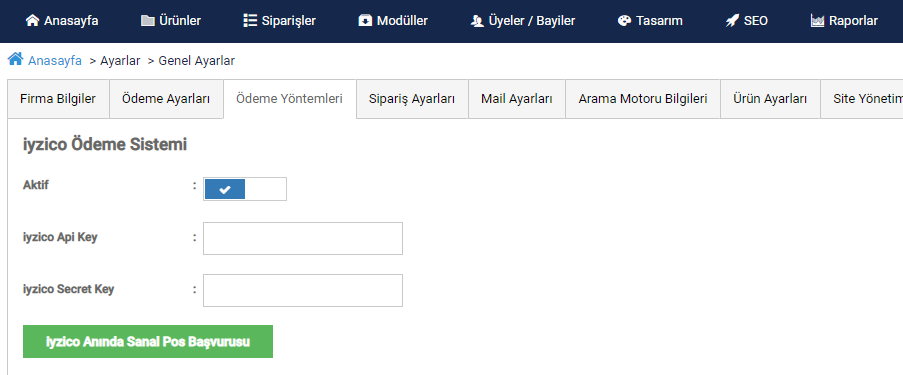Toggle the iyzico Aktif switch
The height and width of the screenshot is (375, 903).
click(245, 189)
